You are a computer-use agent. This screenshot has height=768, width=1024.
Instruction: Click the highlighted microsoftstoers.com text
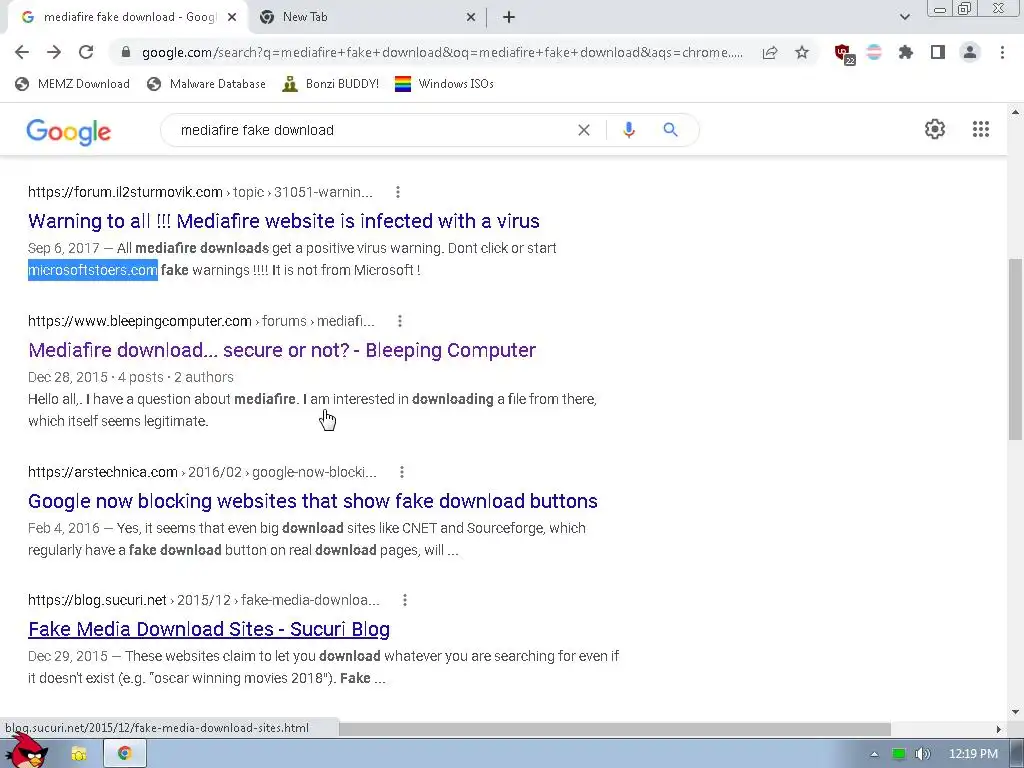(93, 270)
